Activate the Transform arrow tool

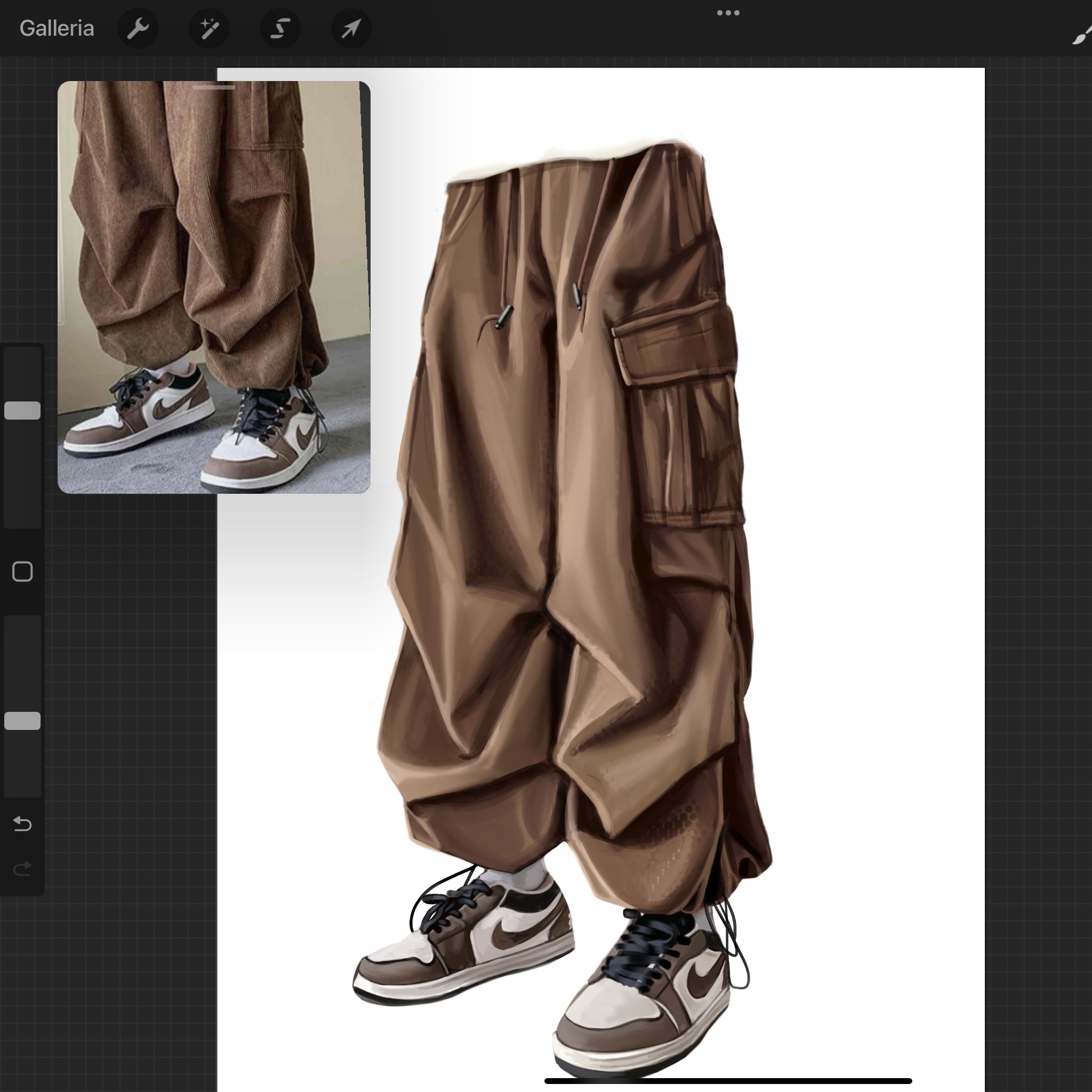click(x=351, y=28)
